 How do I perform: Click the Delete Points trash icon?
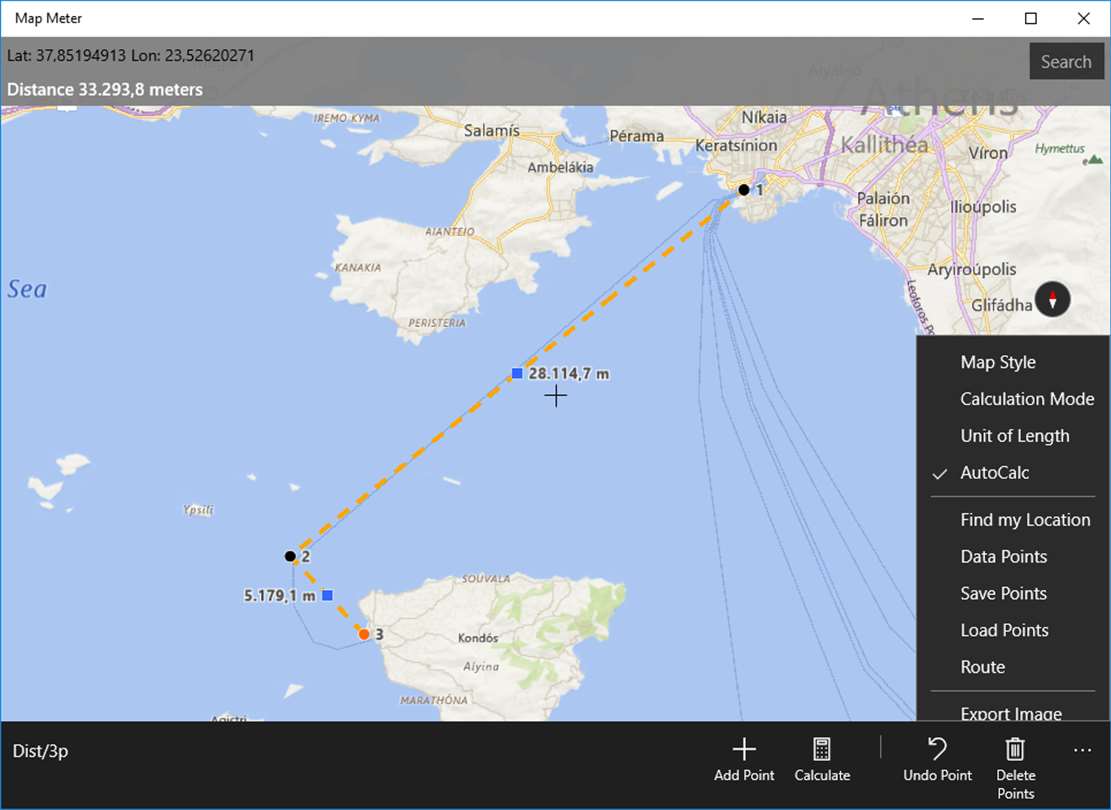[x=1015, y=749]
